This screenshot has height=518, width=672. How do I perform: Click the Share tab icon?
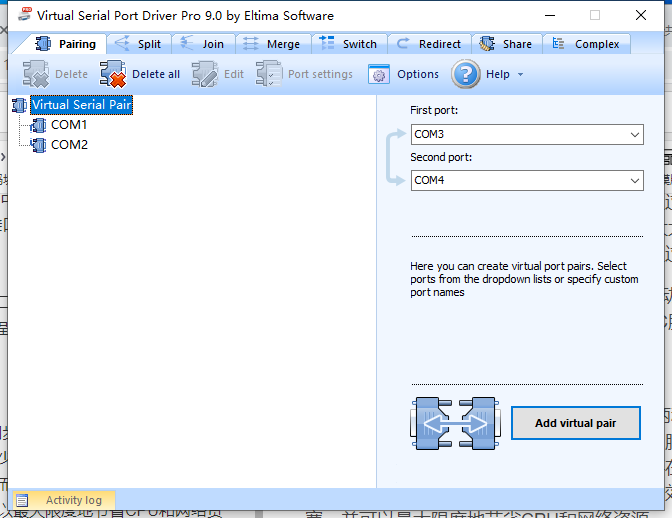[487, 44]
